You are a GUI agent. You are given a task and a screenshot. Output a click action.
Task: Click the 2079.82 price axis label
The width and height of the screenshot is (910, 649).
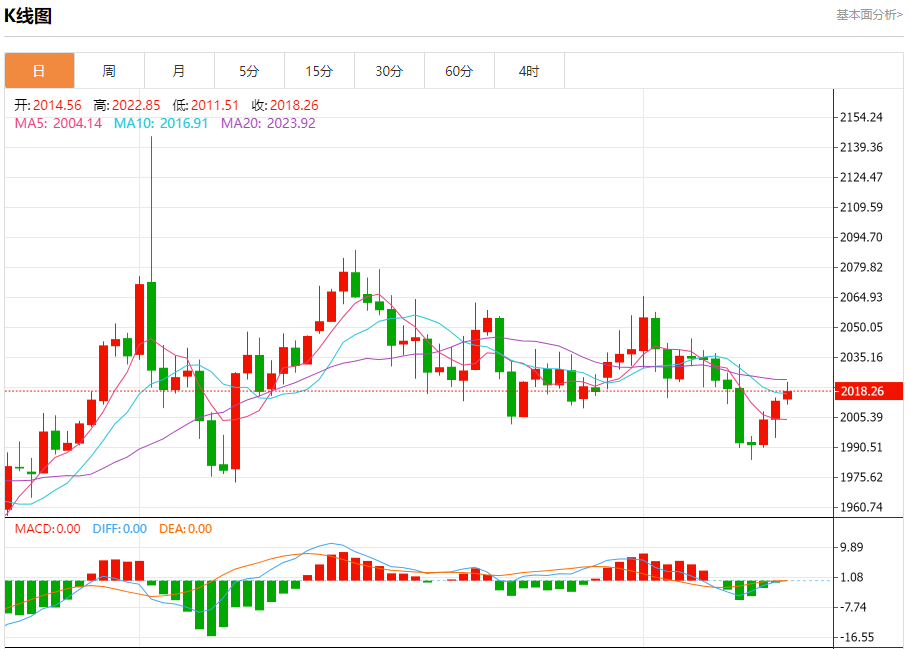861,268
